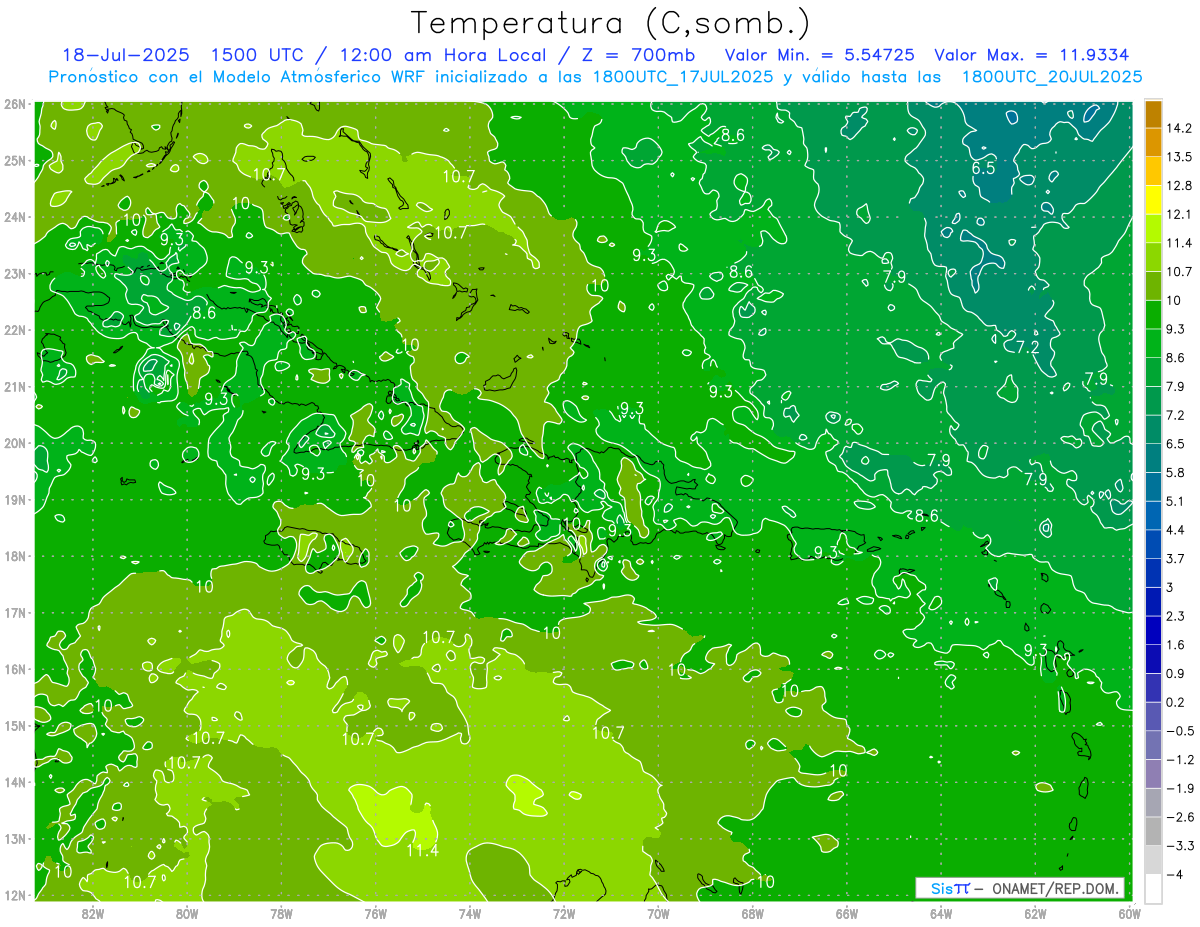Click the legend label "5.1"

(x=1177, y=501)
